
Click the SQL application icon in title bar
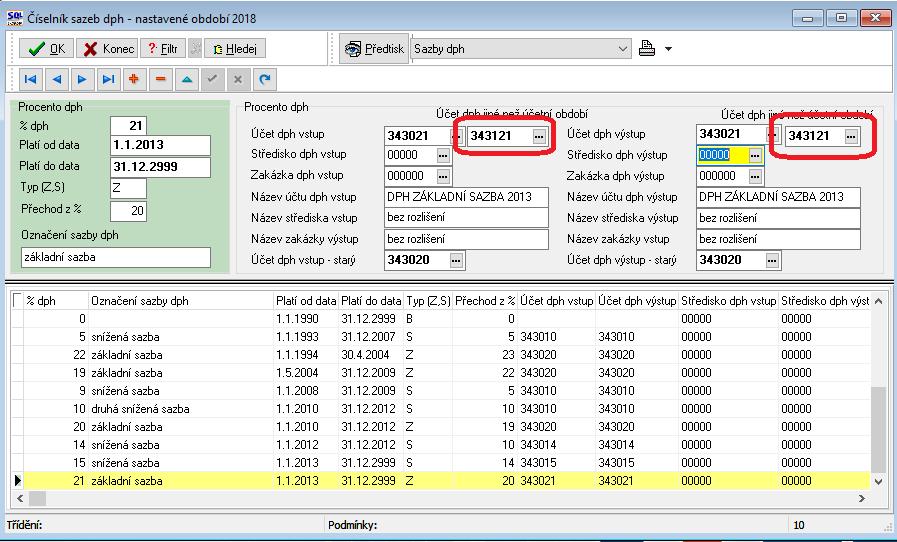click(x=15, y=18)
